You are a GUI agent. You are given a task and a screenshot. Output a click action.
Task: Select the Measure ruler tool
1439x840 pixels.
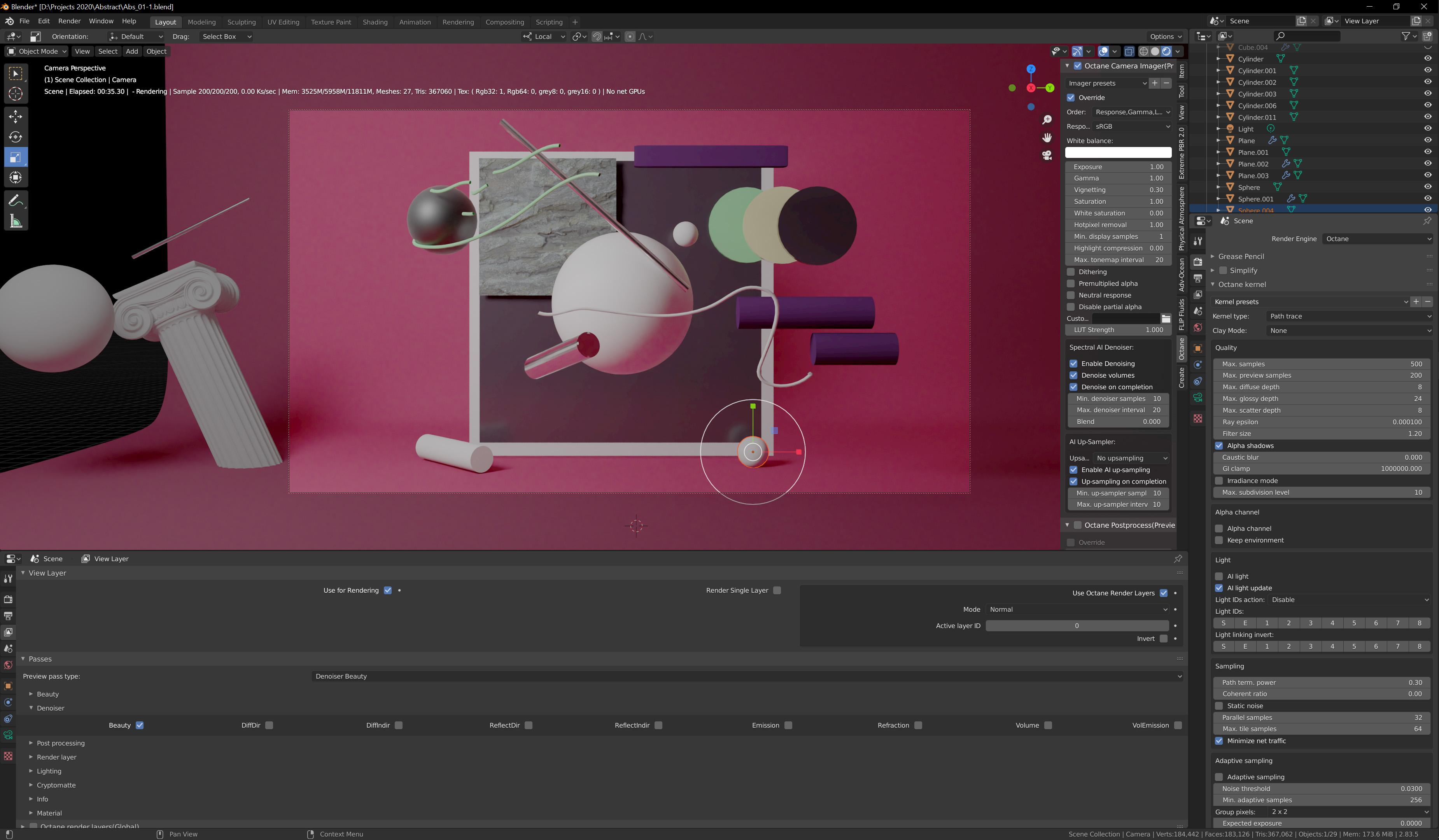pyautogui.click(x=16, y=221)
